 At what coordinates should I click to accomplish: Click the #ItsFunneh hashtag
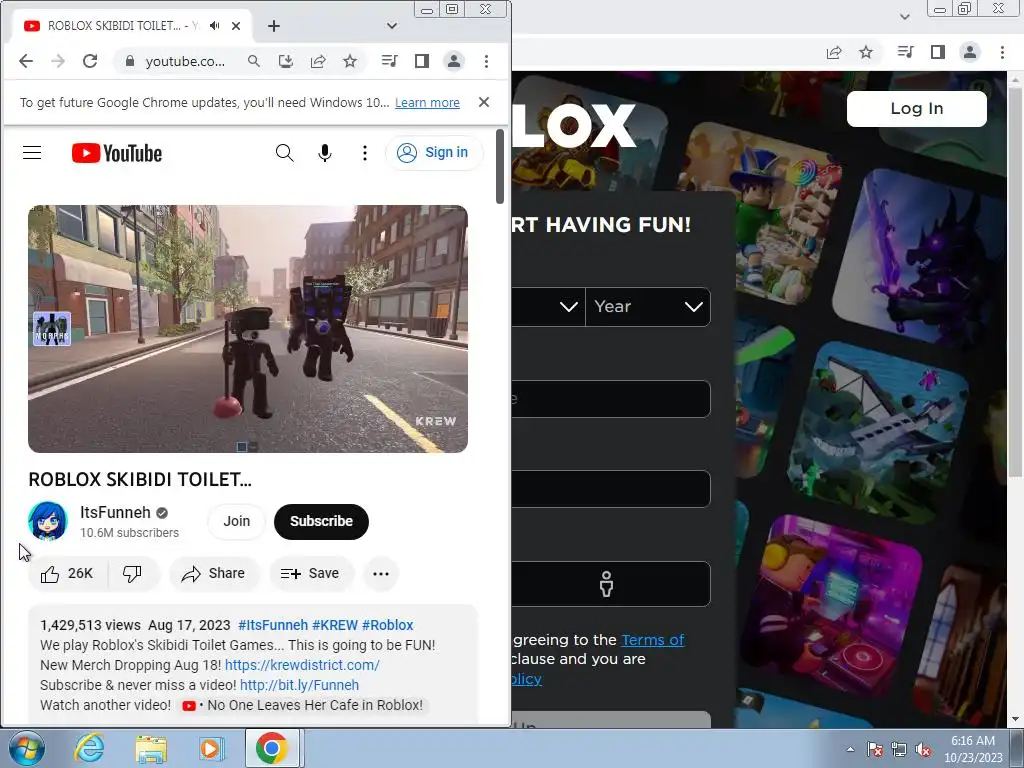point(272,625)
